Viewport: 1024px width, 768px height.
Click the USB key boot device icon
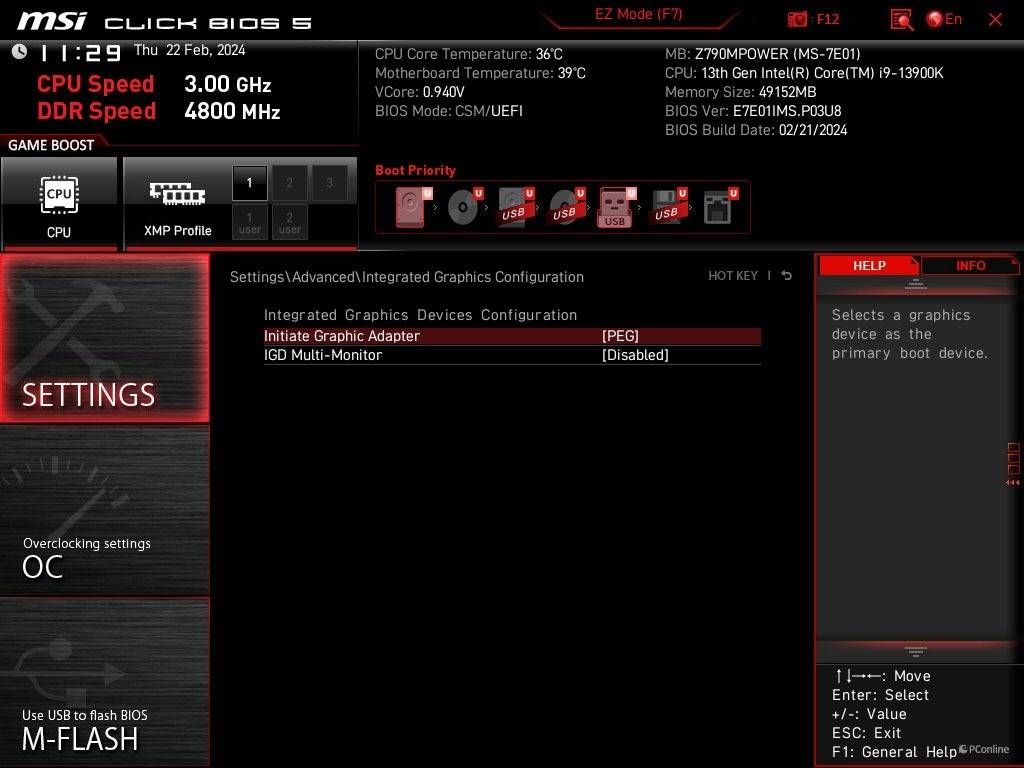coord(617,207)
